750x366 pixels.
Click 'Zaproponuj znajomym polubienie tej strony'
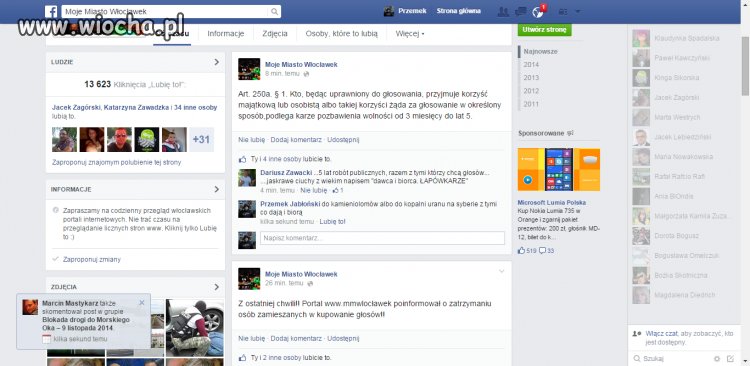coord(117,162)
